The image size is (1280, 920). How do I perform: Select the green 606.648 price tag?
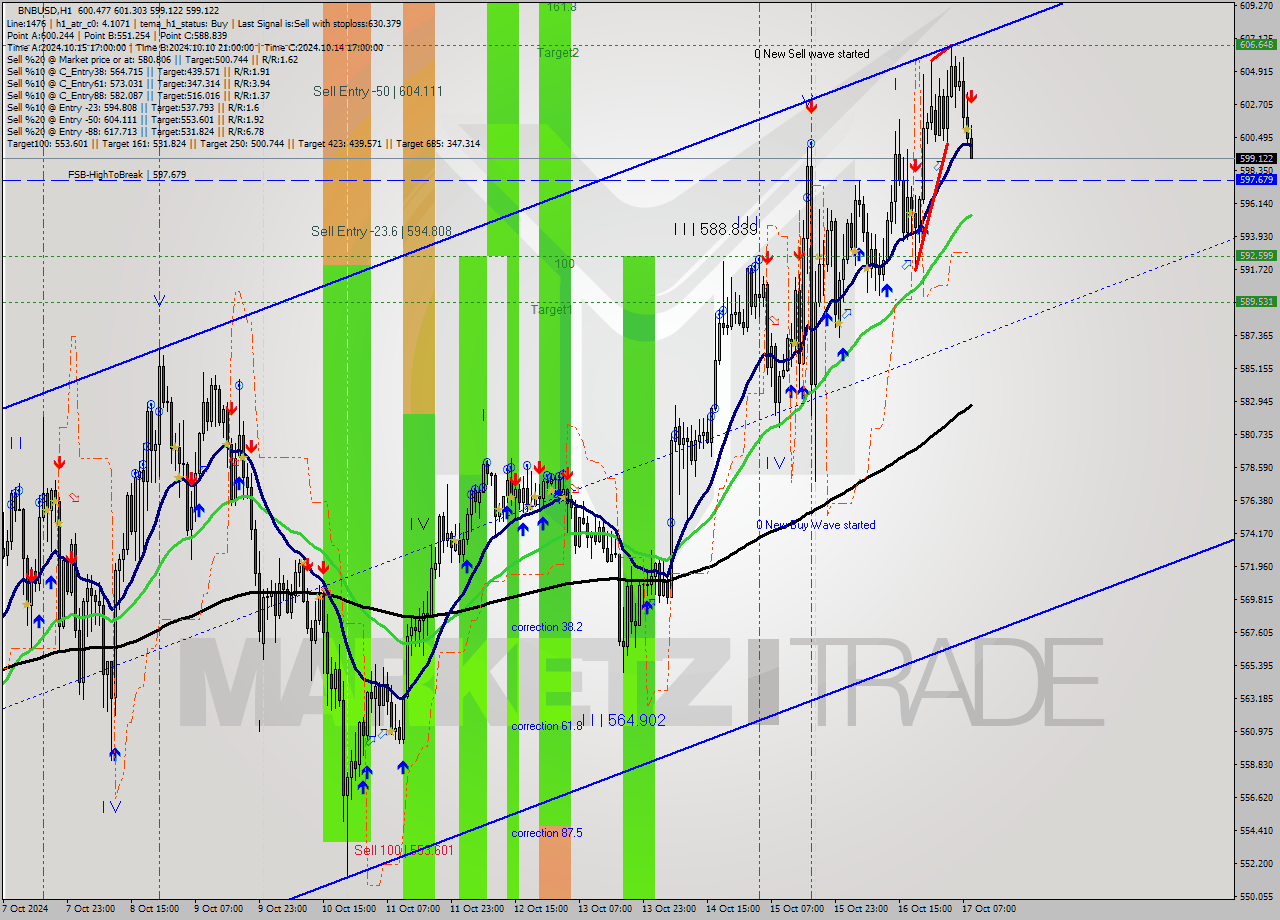click(1256, 44)
